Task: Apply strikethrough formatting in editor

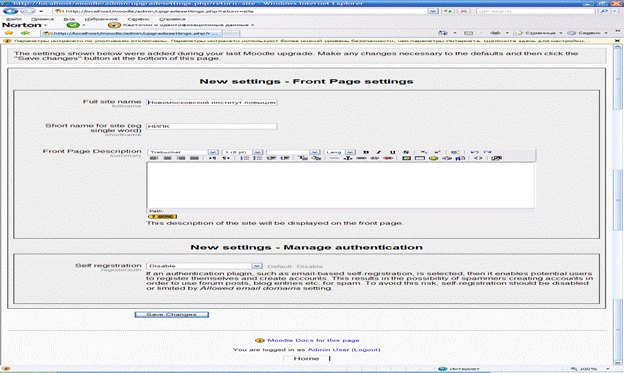Action: [x=406, y=152]
